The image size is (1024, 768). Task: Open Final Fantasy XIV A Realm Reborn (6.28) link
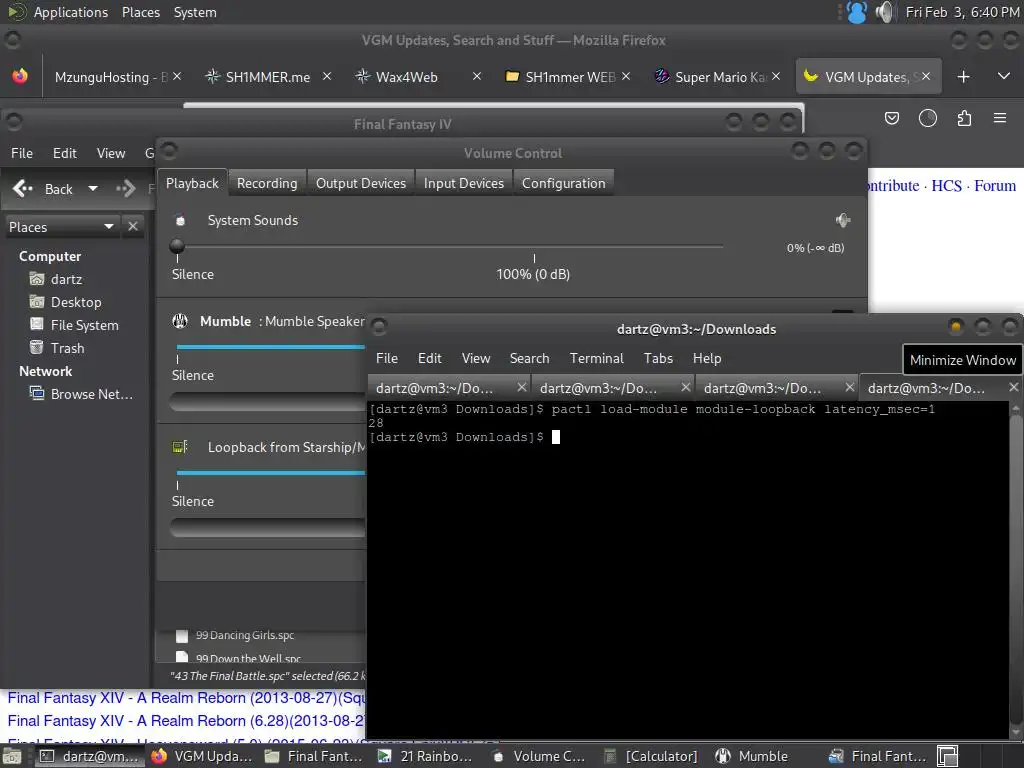[x=187, y=721]
